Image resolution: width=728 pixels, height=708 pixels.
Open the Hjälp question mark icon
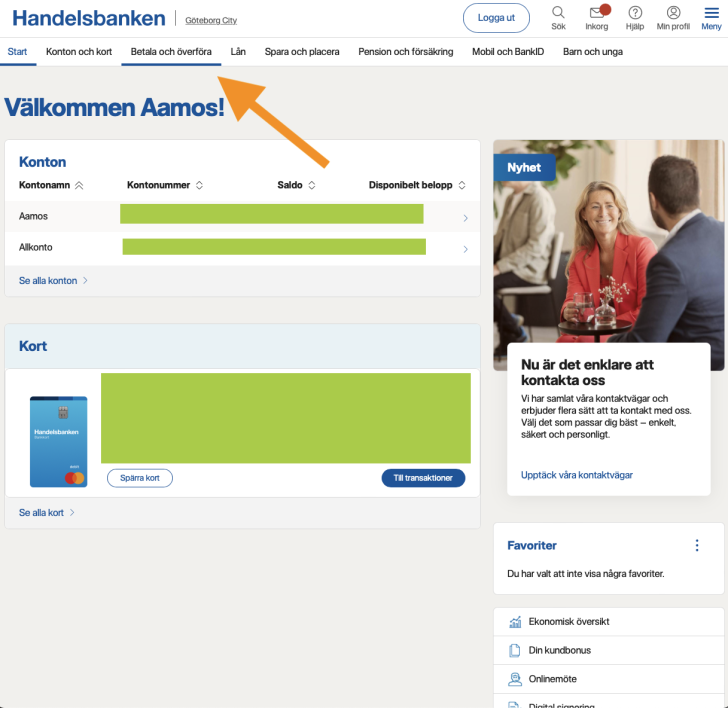pyautogui.click(x=635, y=13)
